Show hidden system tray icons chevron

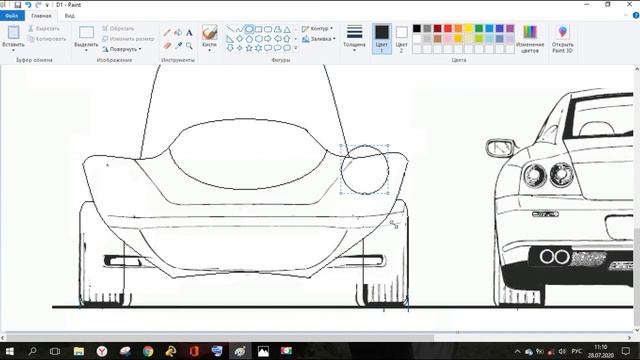[518, 351]
